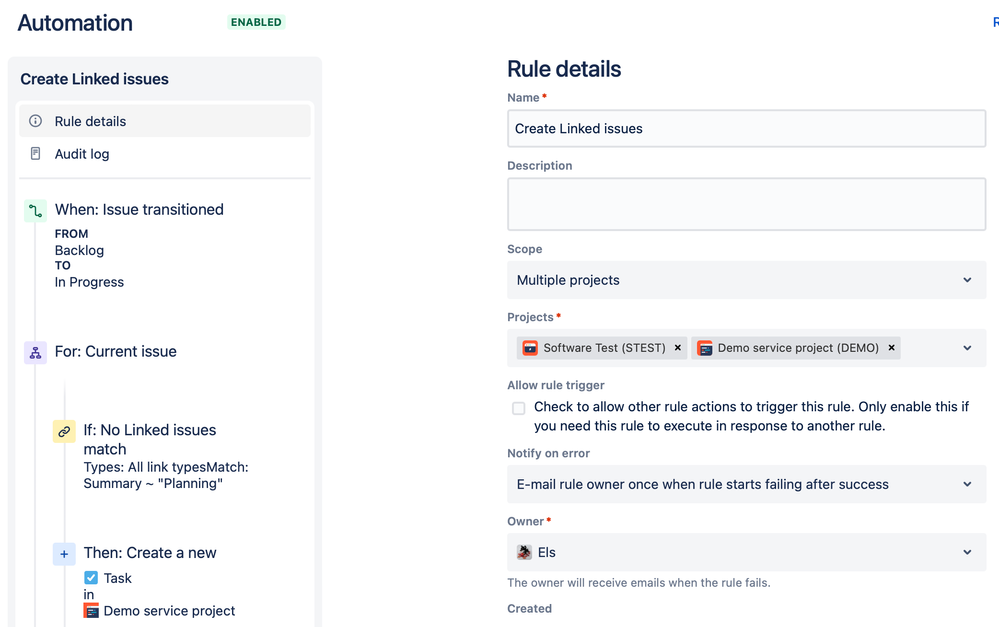This screenshot has width=999, height=627.
Task: Click the owner avatar next to Els
Action: point(524,552)
